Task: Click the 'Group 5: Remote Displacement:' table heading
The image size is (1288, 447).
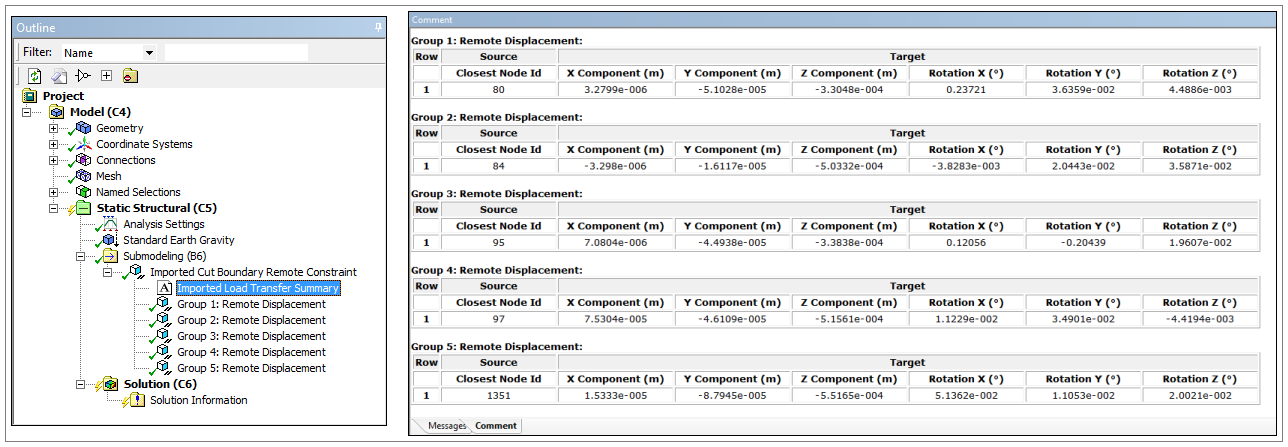Action: coord(497,347)
